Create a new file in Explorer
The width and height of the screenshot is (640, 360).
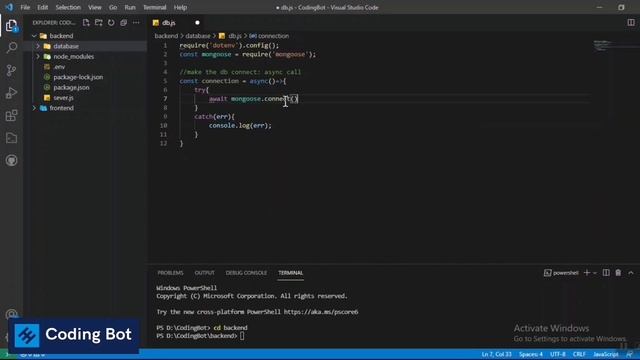(x=86, y=23)
